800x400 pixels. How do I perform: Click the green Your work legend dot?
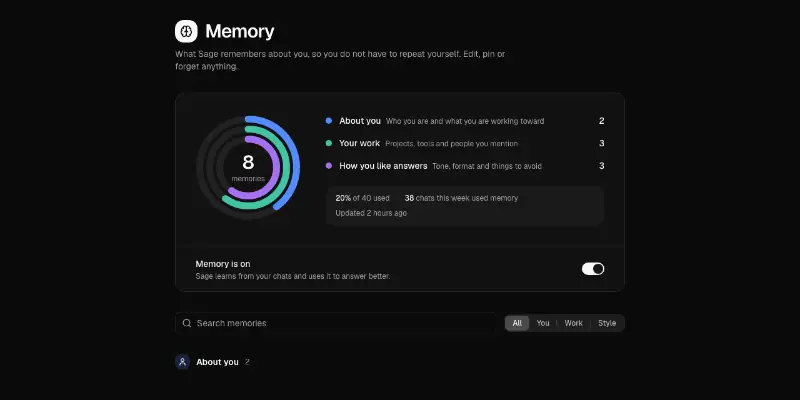(329, 143)
